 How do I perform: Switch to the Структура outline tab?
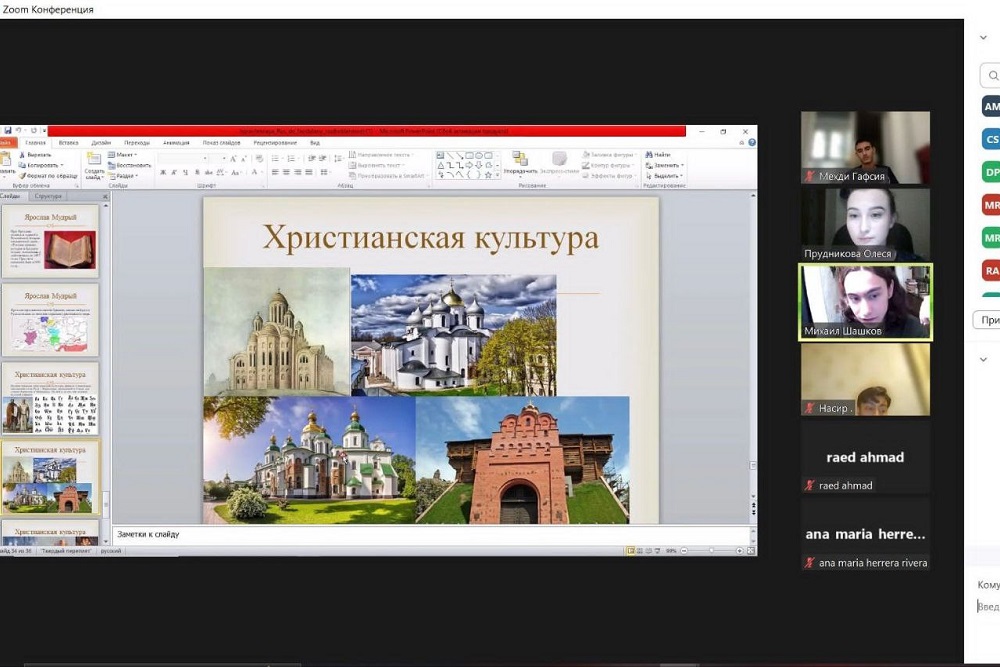pos(48,196)
